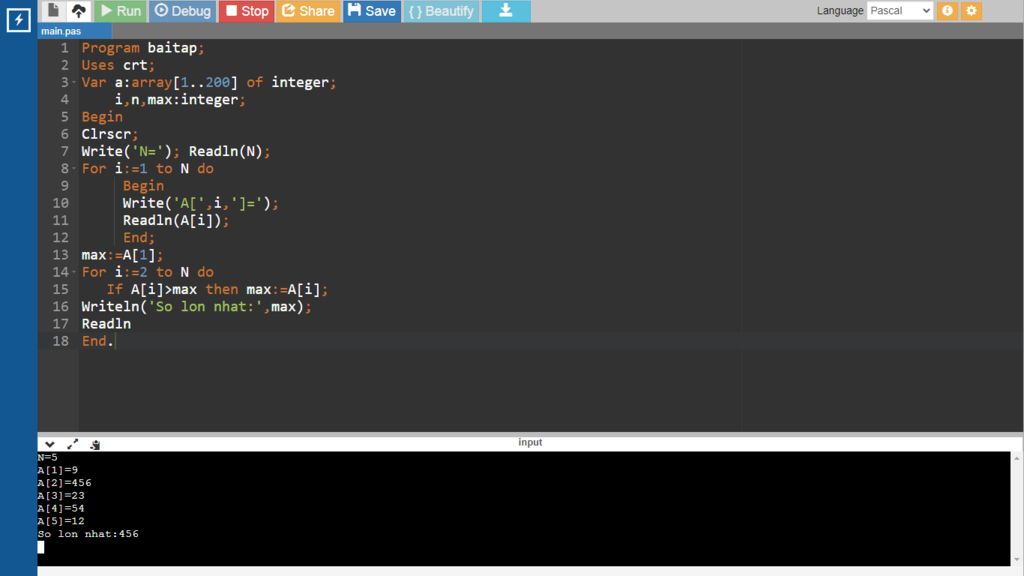Click console line 'A[2]=456'

tap(64, 483)
